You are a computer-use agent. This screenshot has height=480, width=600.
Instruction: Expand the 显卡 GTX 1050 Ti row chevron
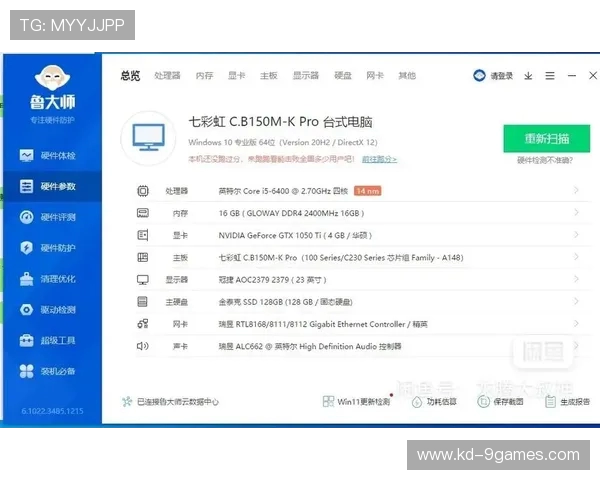(576, 235)
